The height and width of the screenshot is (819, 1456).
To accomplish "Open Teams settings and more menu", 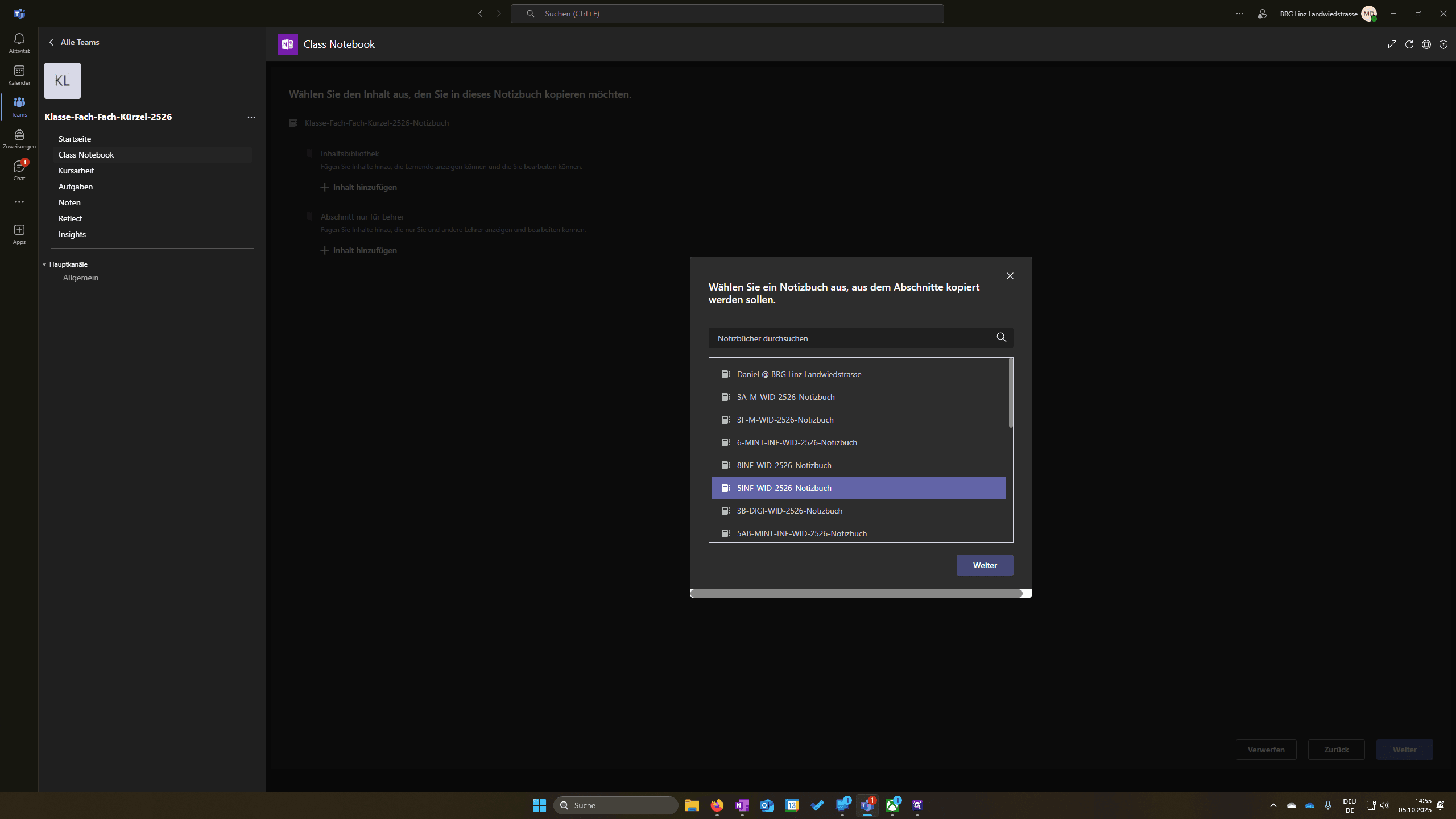I will coord(1239,14).
